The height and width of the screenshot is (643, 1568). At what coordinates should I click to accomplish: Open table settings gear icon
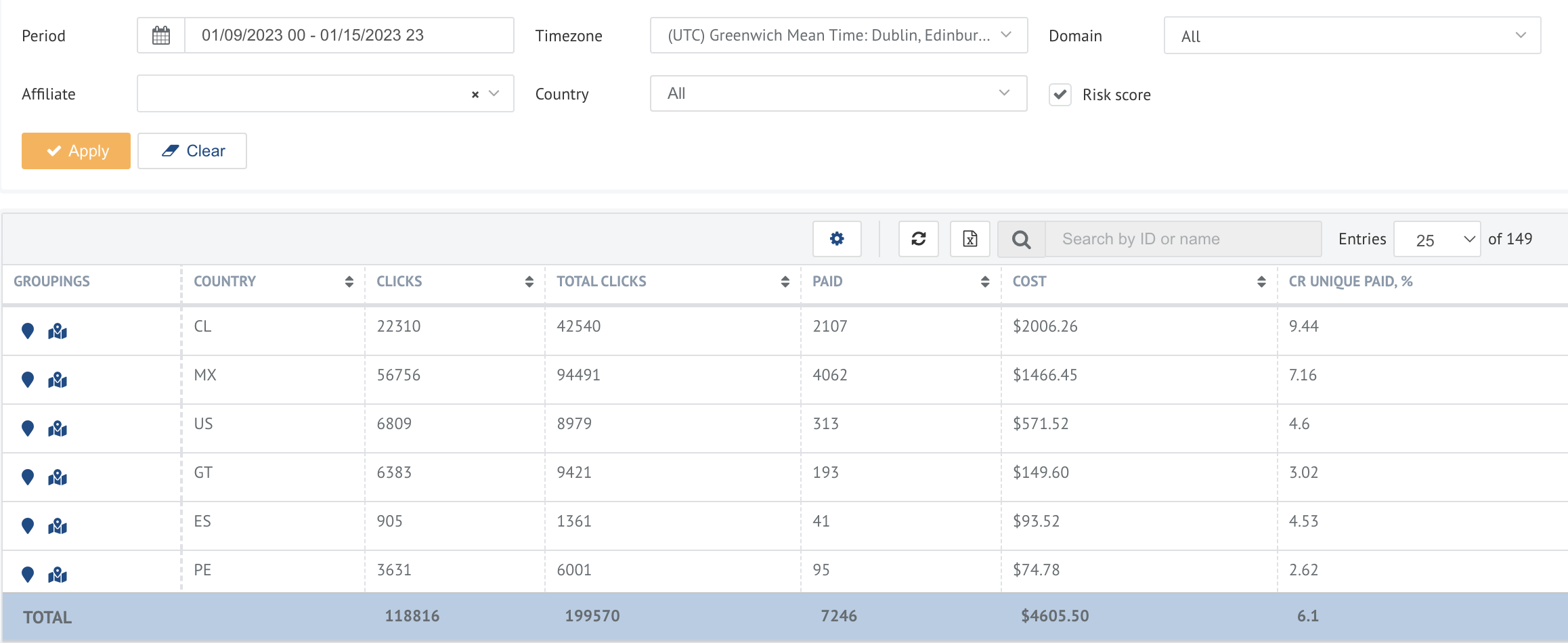[x=837, y=239]
